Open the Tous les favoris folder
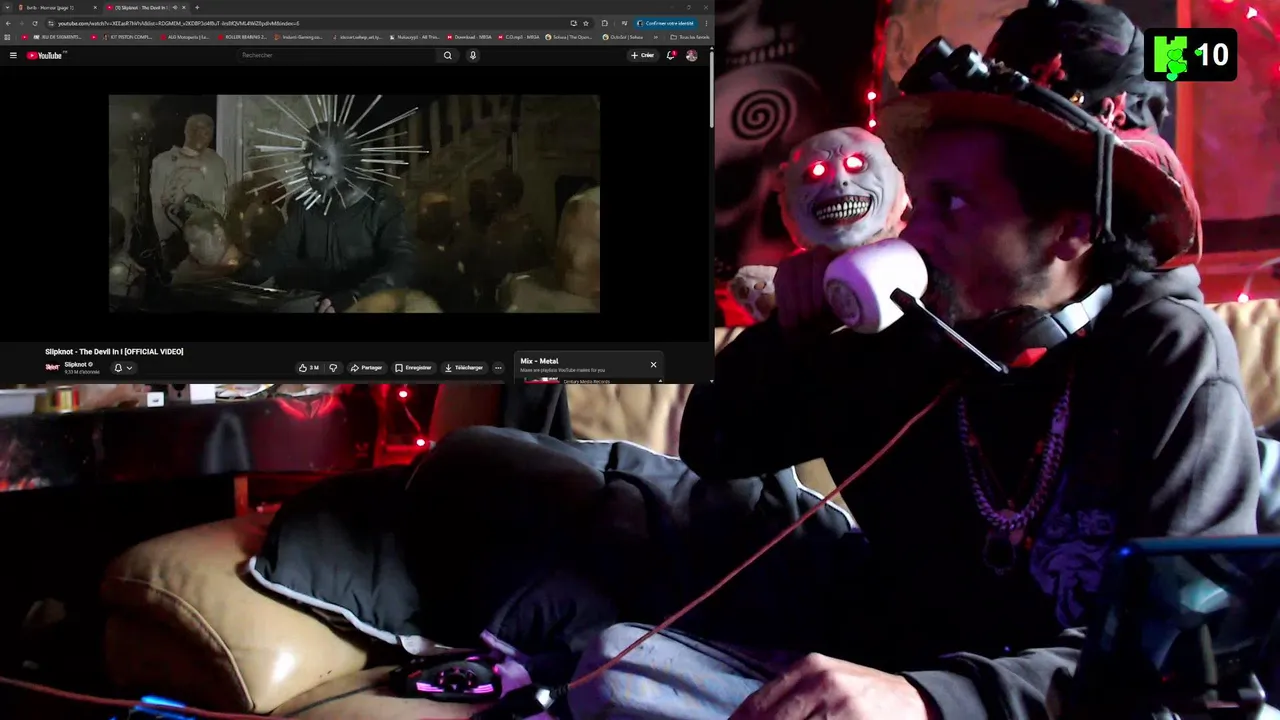Viewport: 1280px width, 720px height. pos(690,37)
